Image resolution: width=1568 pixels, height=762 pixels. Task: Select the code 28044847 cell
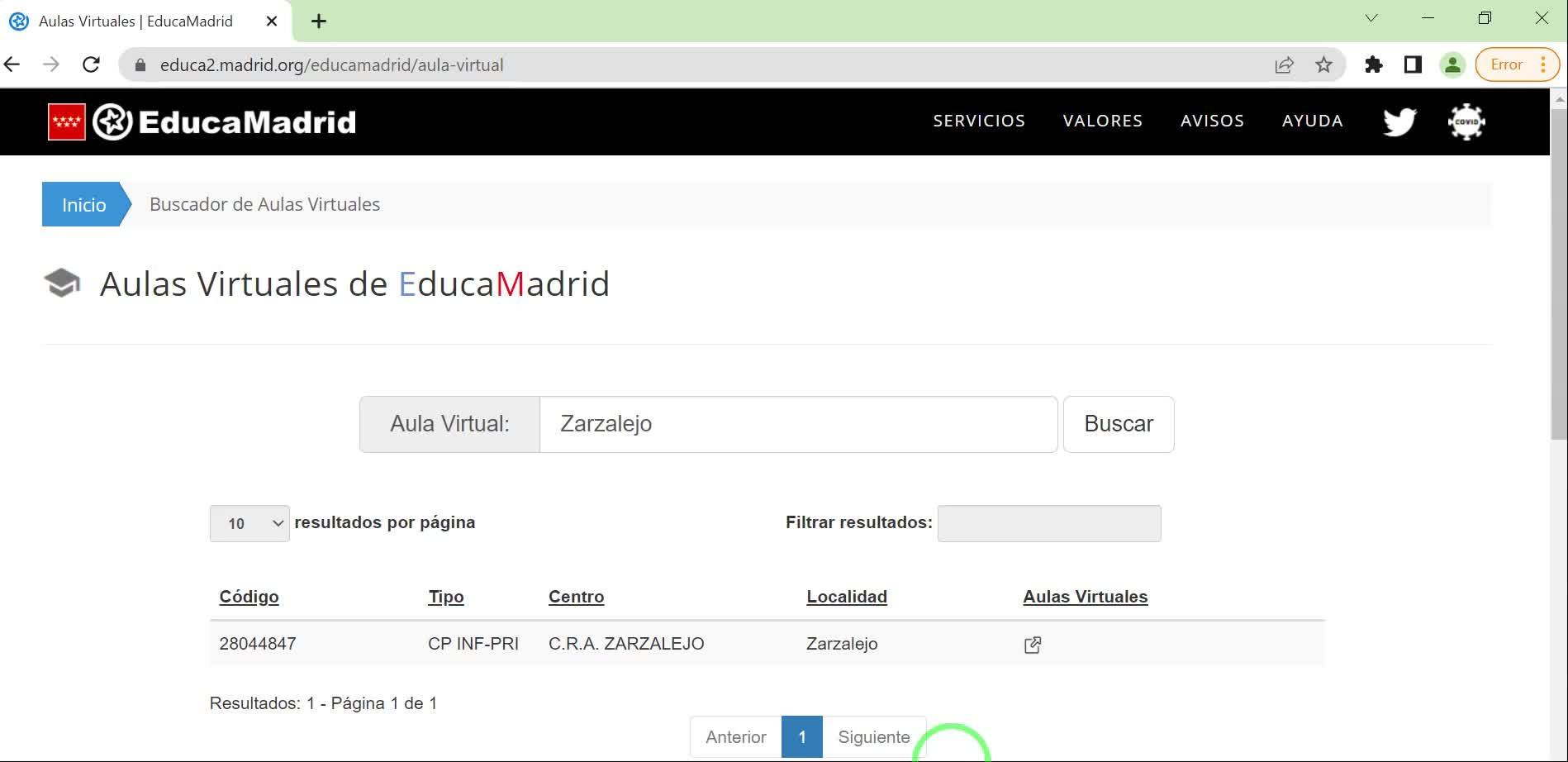tap(258, 644)
